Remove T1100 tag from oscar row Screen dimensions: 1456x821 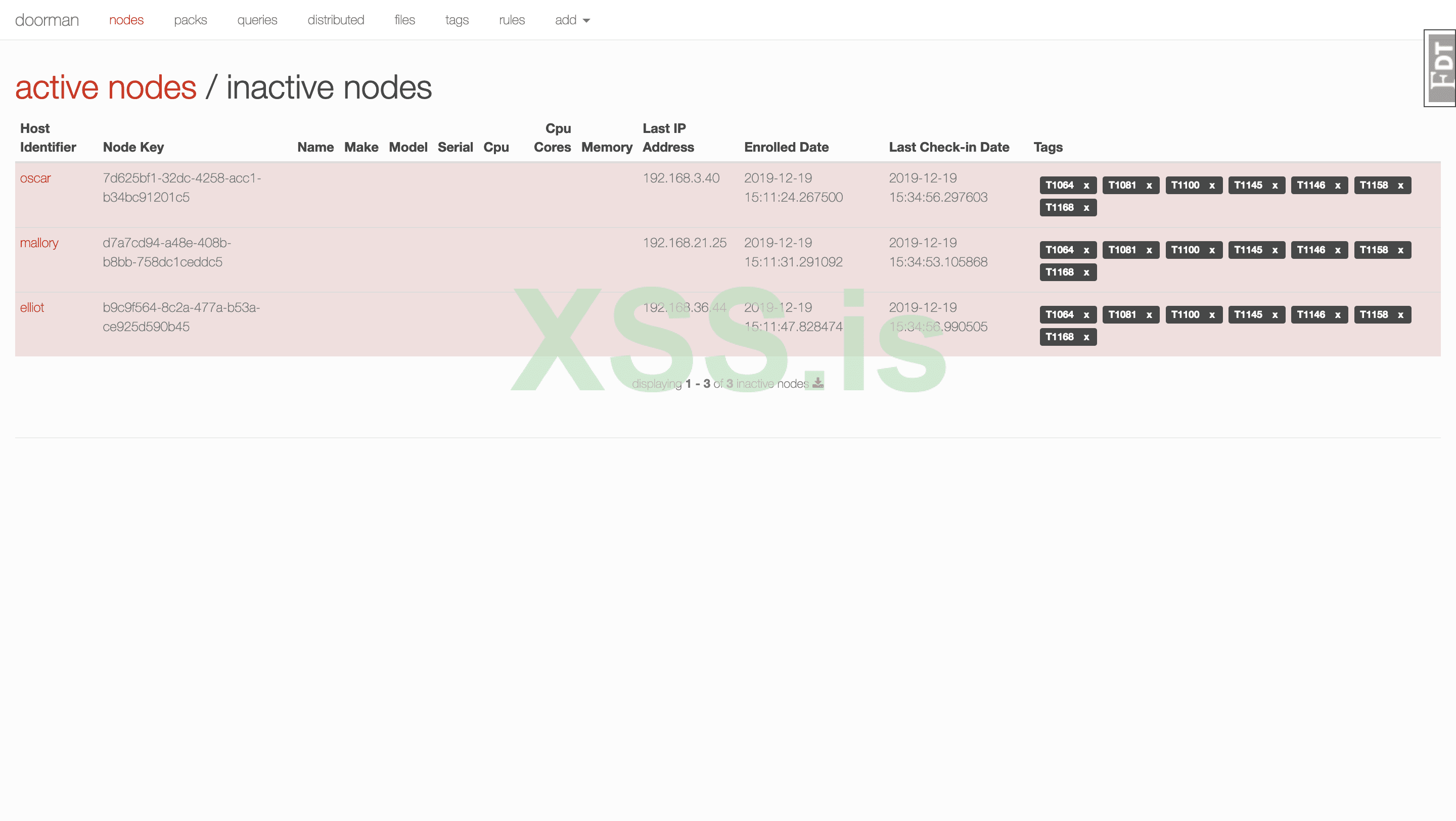click(1211, 186)
